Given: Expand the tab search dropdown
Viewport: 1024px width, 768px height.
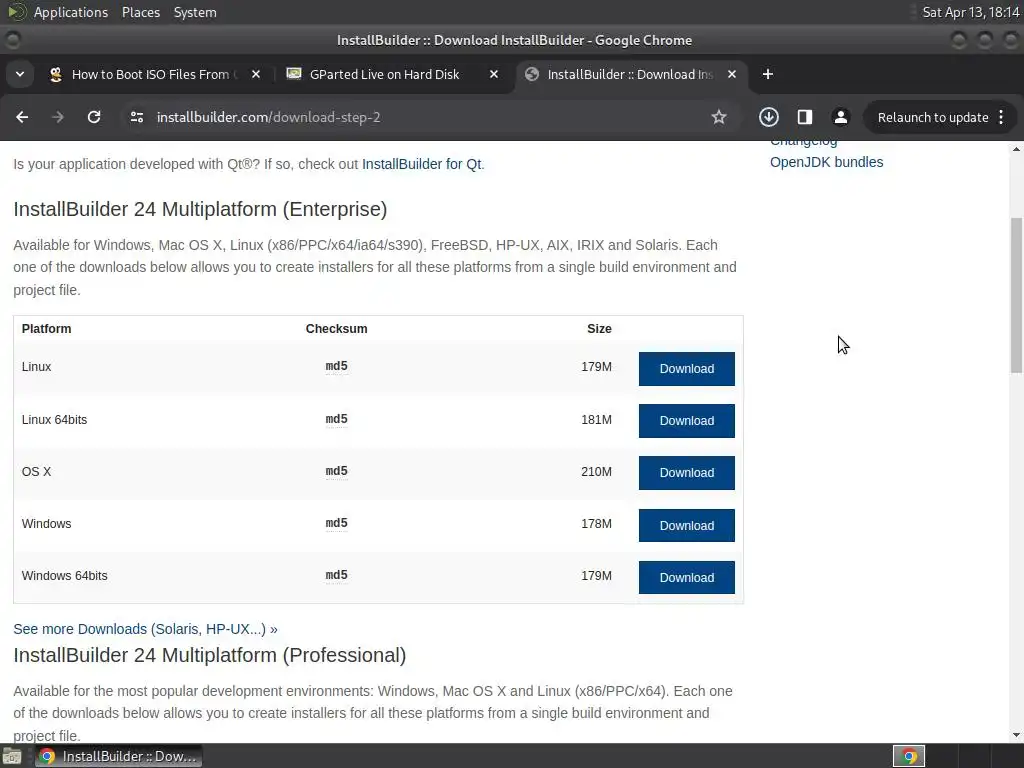Looking at the screenshot, I should coord(20,74).
